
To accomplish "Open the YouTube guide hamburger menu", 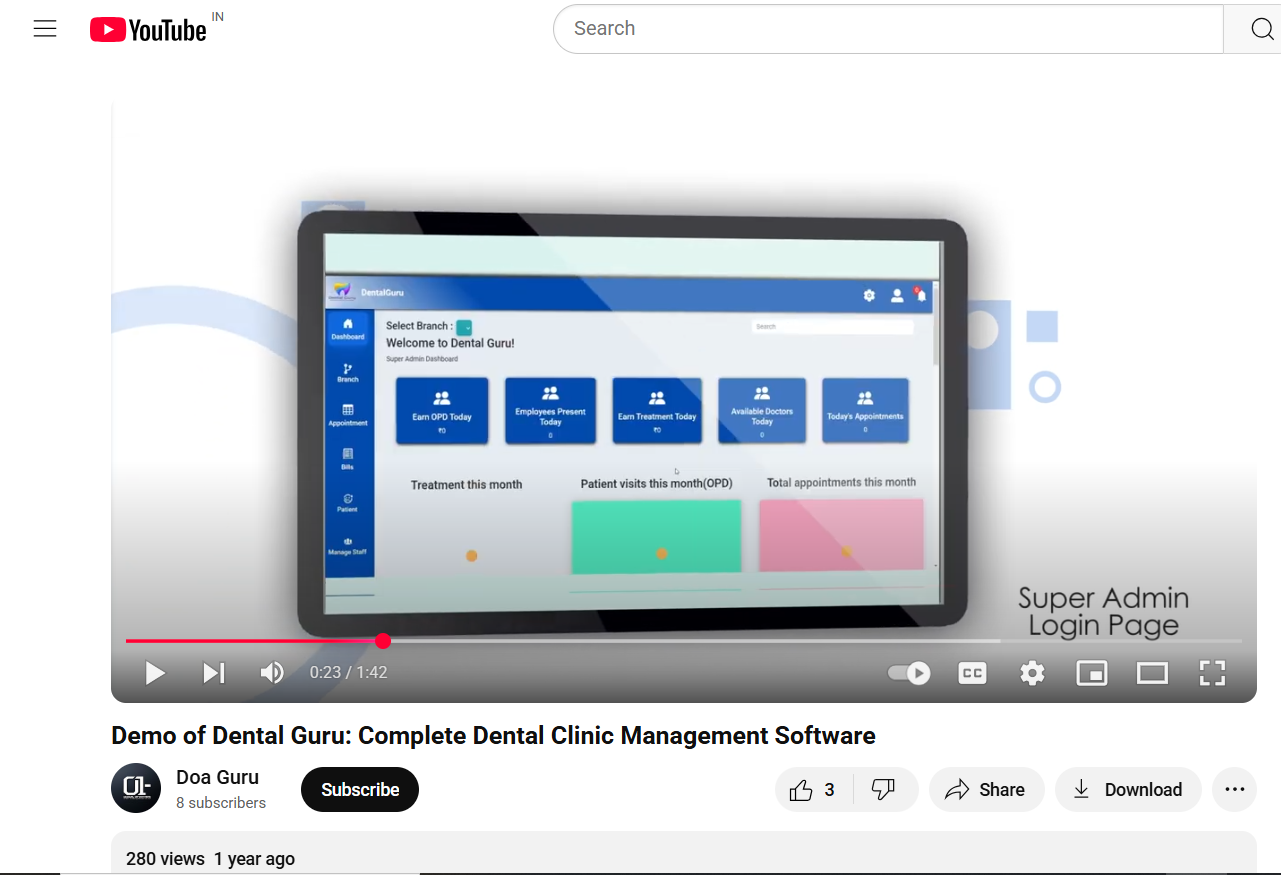I will (x=45, y=29).
